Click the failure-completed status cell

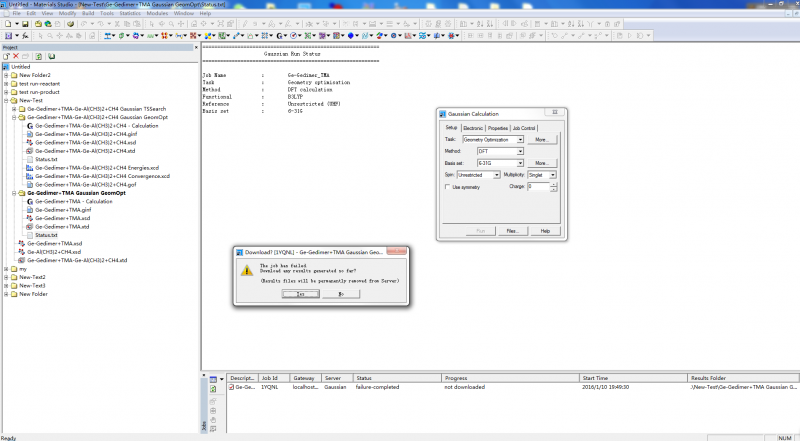[378, 387]
